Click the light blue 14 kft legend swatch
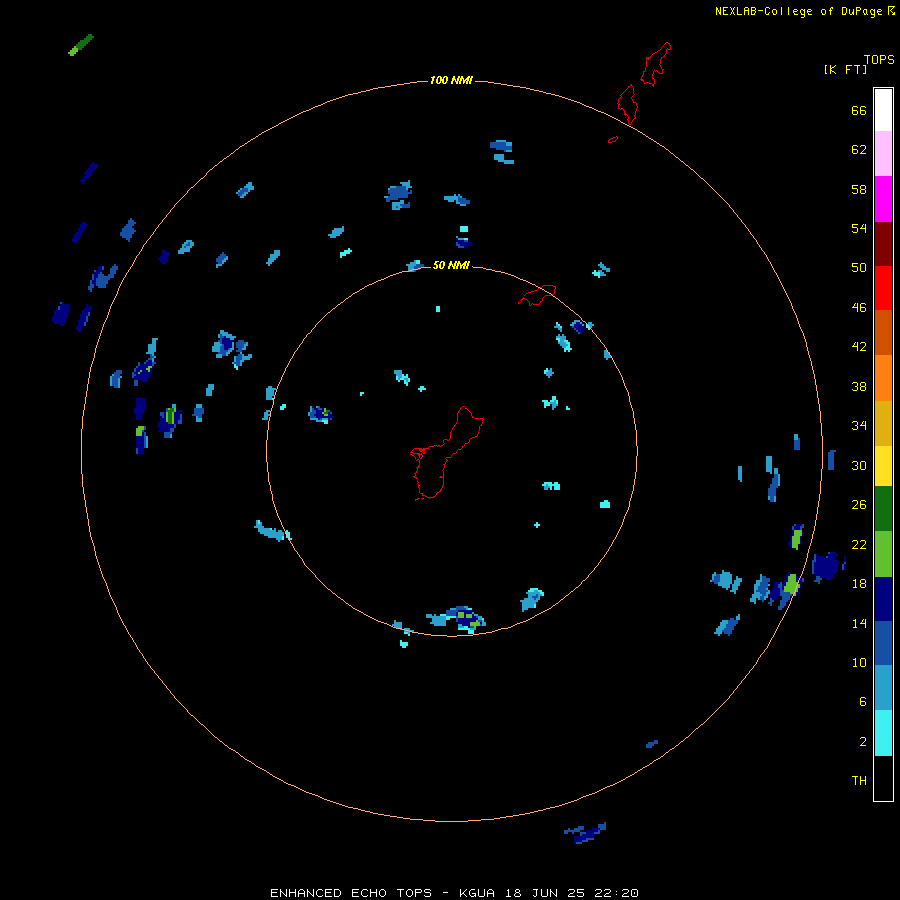 click(883, 687)
